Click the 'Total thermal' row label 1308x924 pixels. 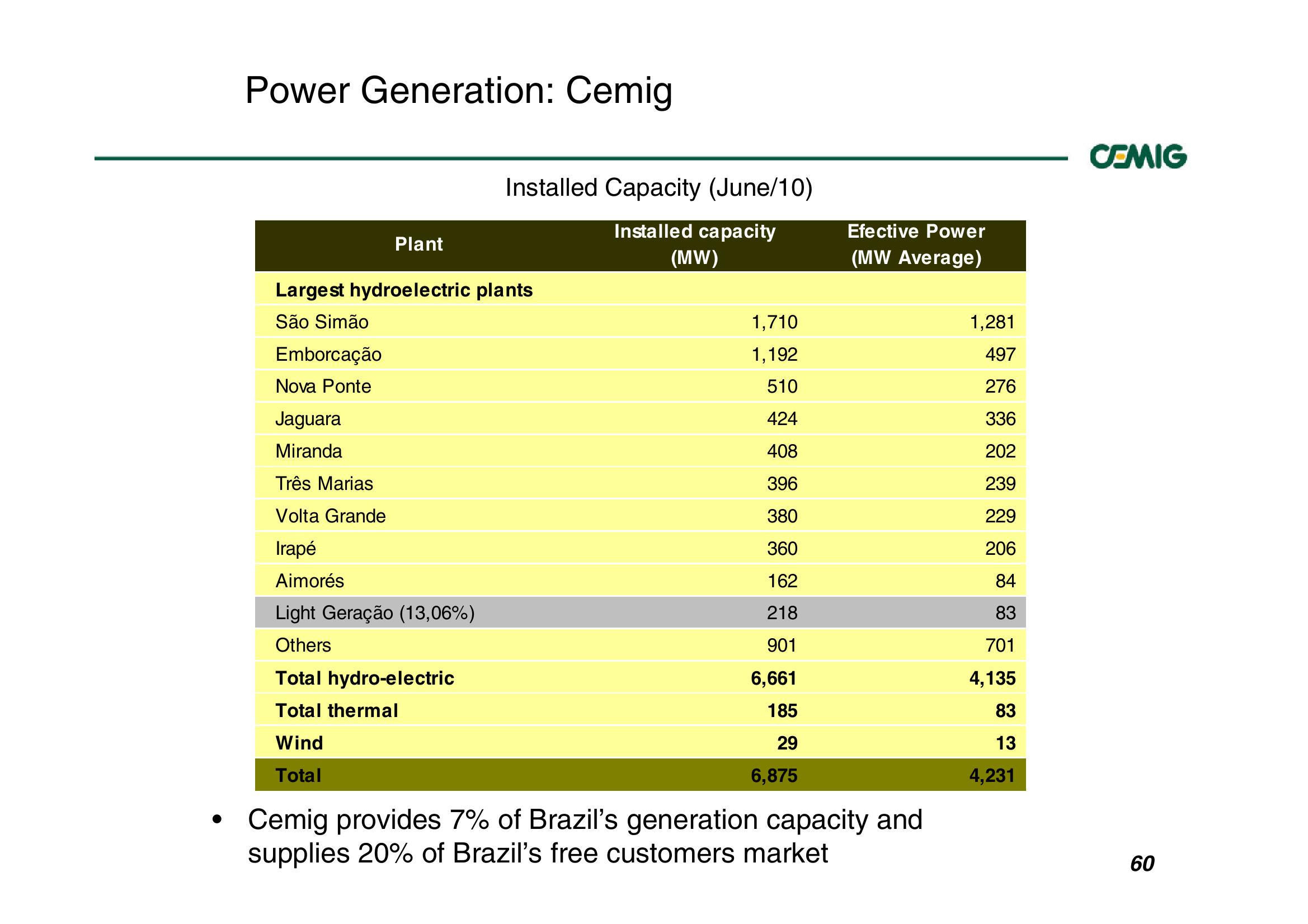337,711
